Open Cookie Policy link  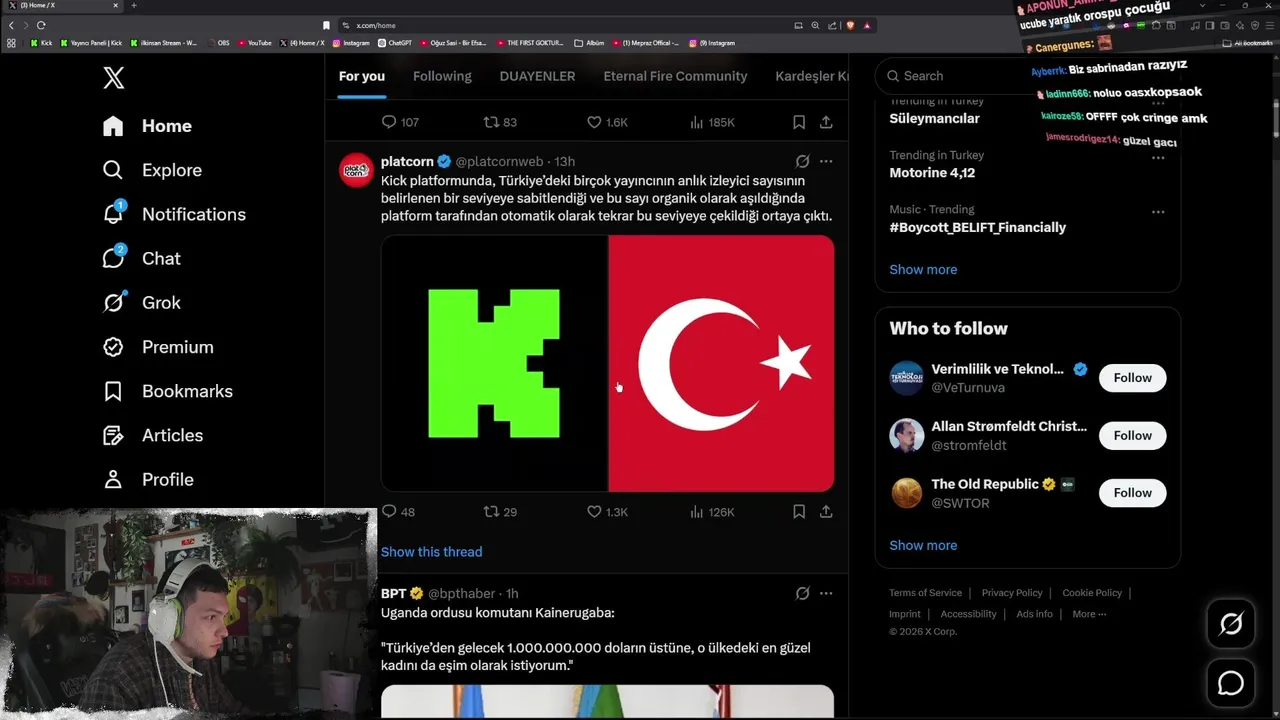point(1092,593)
